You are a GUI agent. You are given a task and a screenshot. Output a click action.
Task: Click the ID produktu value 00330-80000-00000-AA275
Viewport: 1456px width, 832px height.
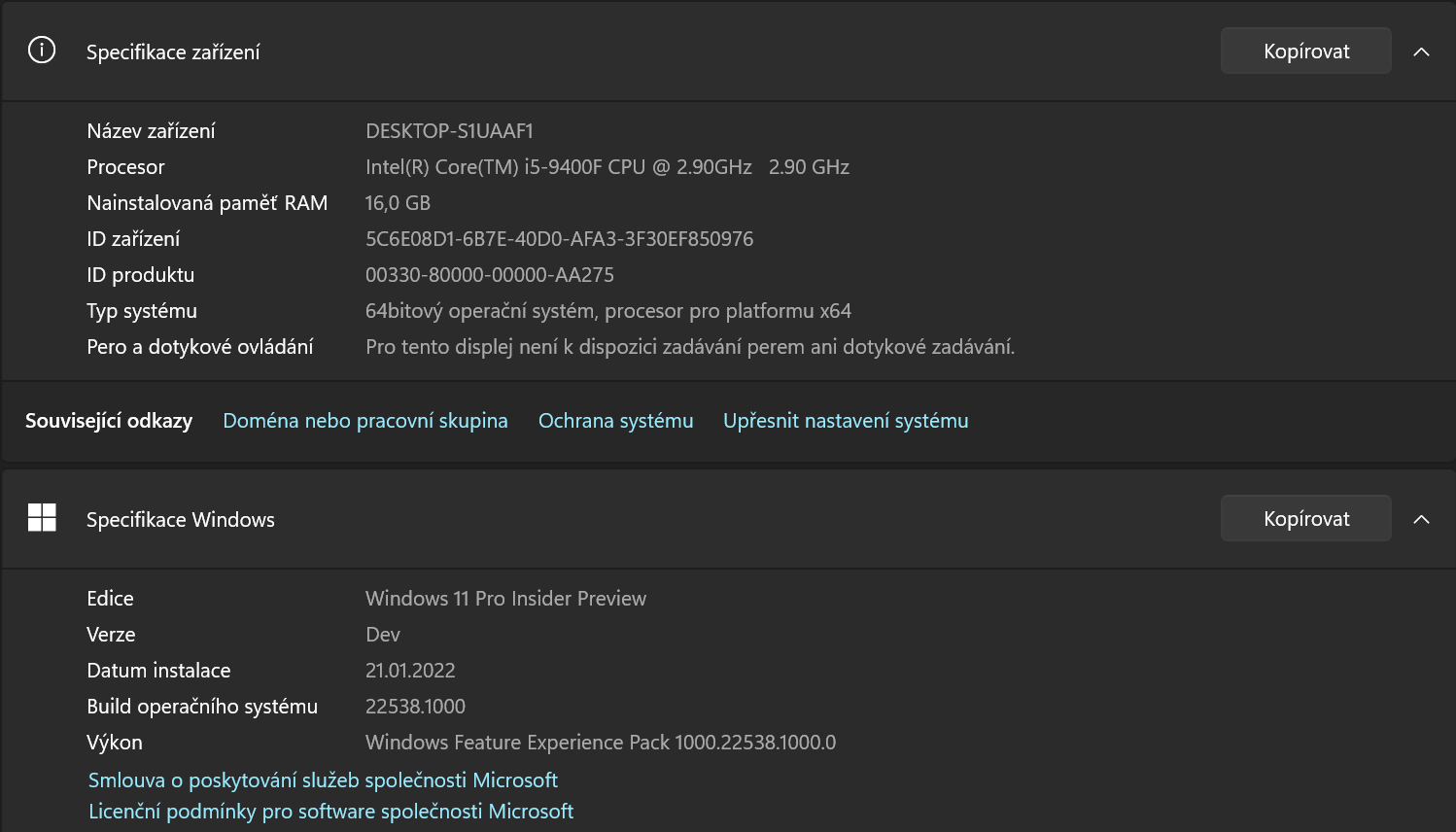click(489, 275)
